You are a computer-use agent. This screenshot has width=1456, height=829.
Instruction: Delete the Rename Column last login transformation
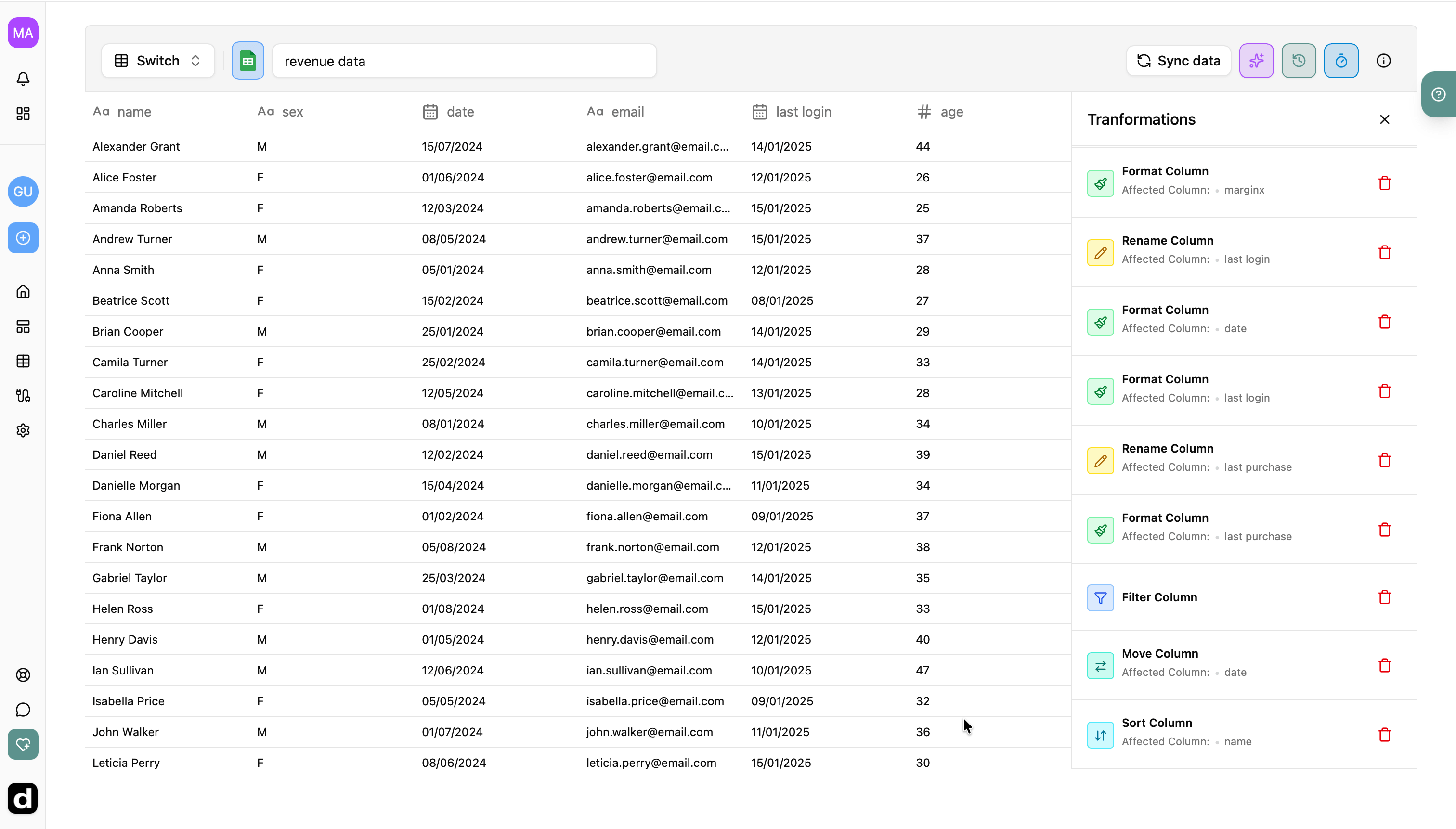(1384, 252)
